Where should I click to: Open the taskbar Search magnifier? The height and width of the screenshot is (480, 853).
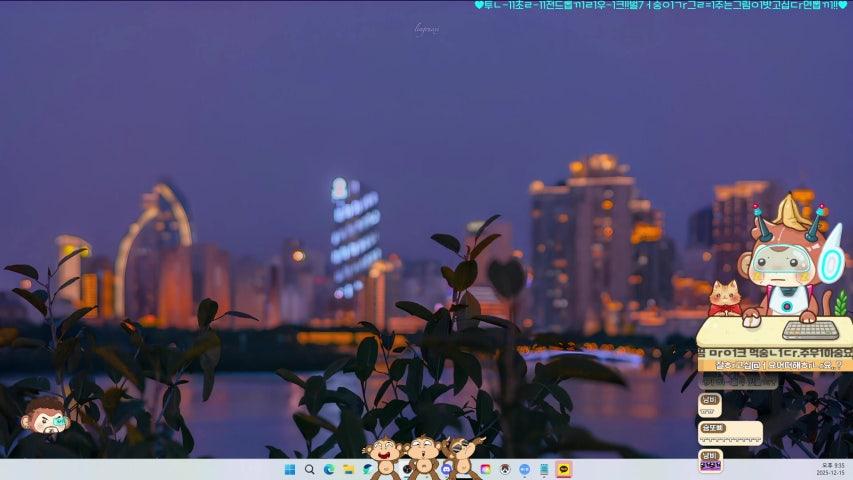click(310, 470)
